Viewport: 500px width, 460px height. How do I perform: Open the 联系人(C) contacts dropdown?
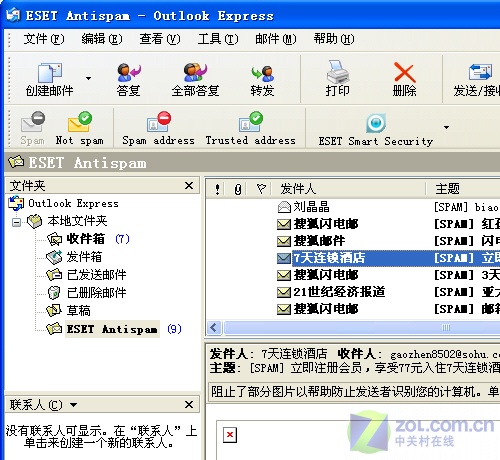[73, 405]
